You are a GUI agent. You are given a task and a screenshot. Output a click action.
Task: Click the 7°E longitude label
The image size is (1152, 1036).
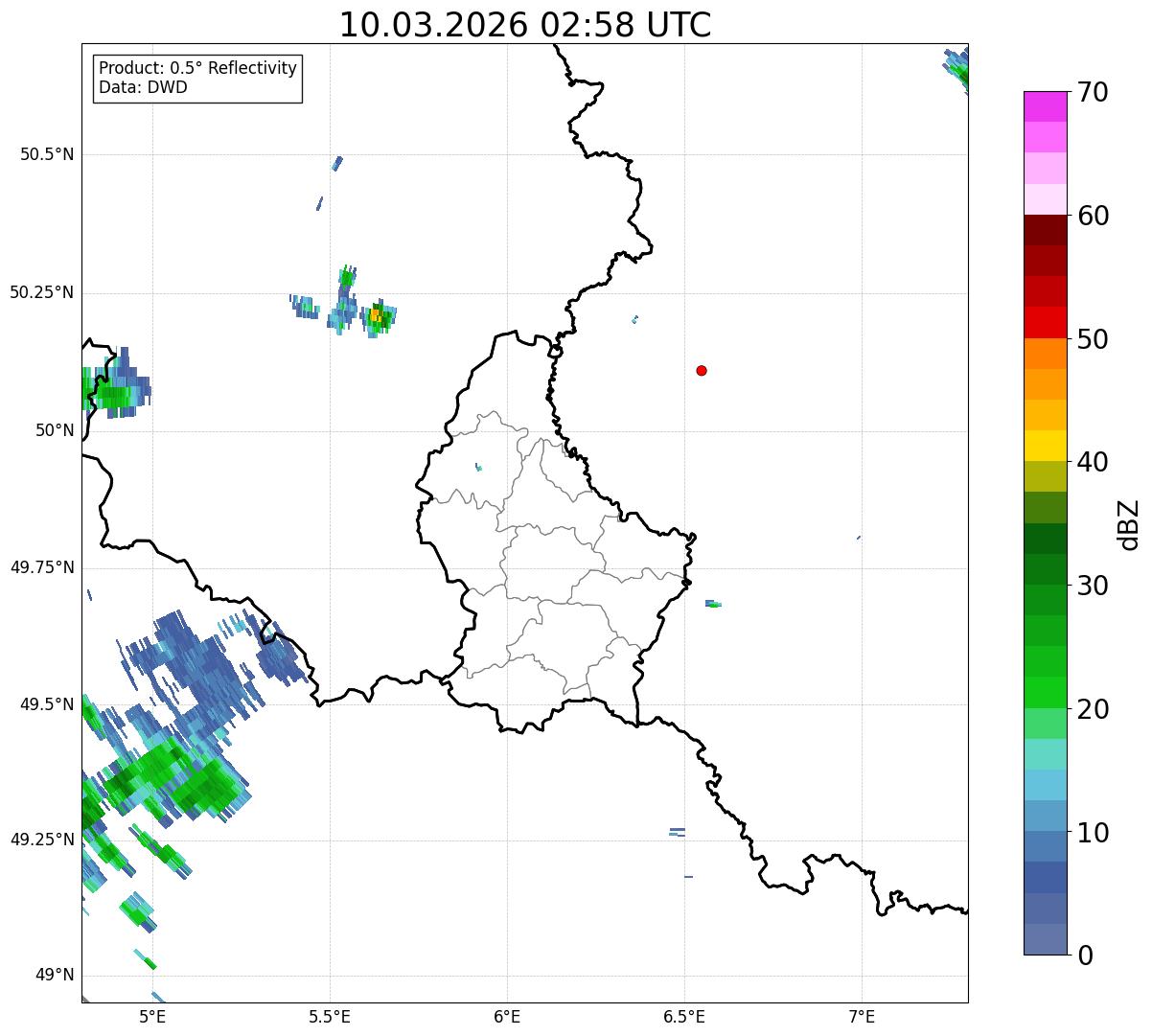click(862, 1016)
